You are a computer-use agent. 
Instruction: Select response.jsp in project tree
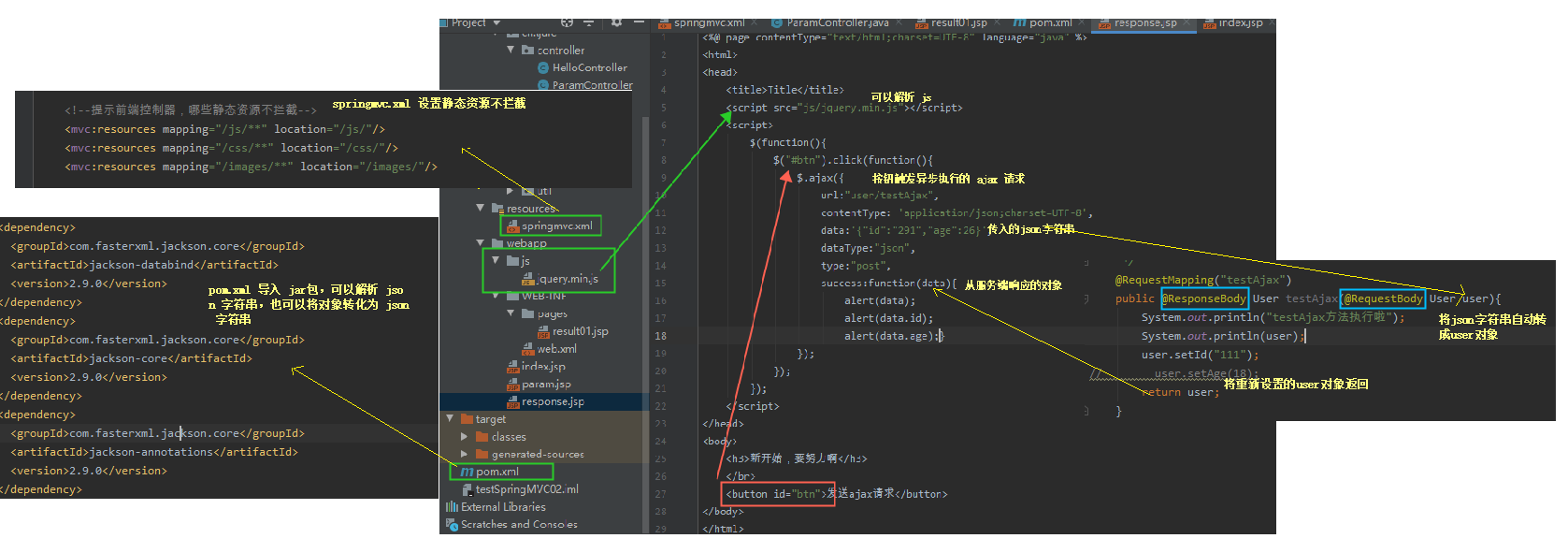[553, 401]
